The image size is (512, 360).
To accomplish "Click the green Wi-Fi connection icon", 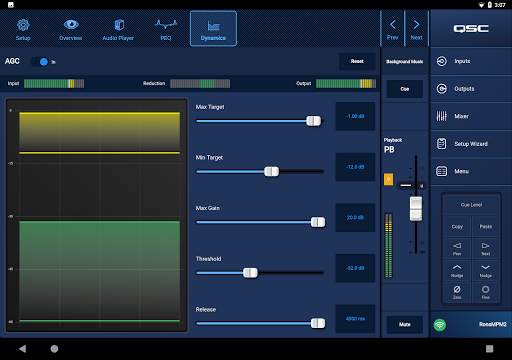I will click(x=440, y=324).
